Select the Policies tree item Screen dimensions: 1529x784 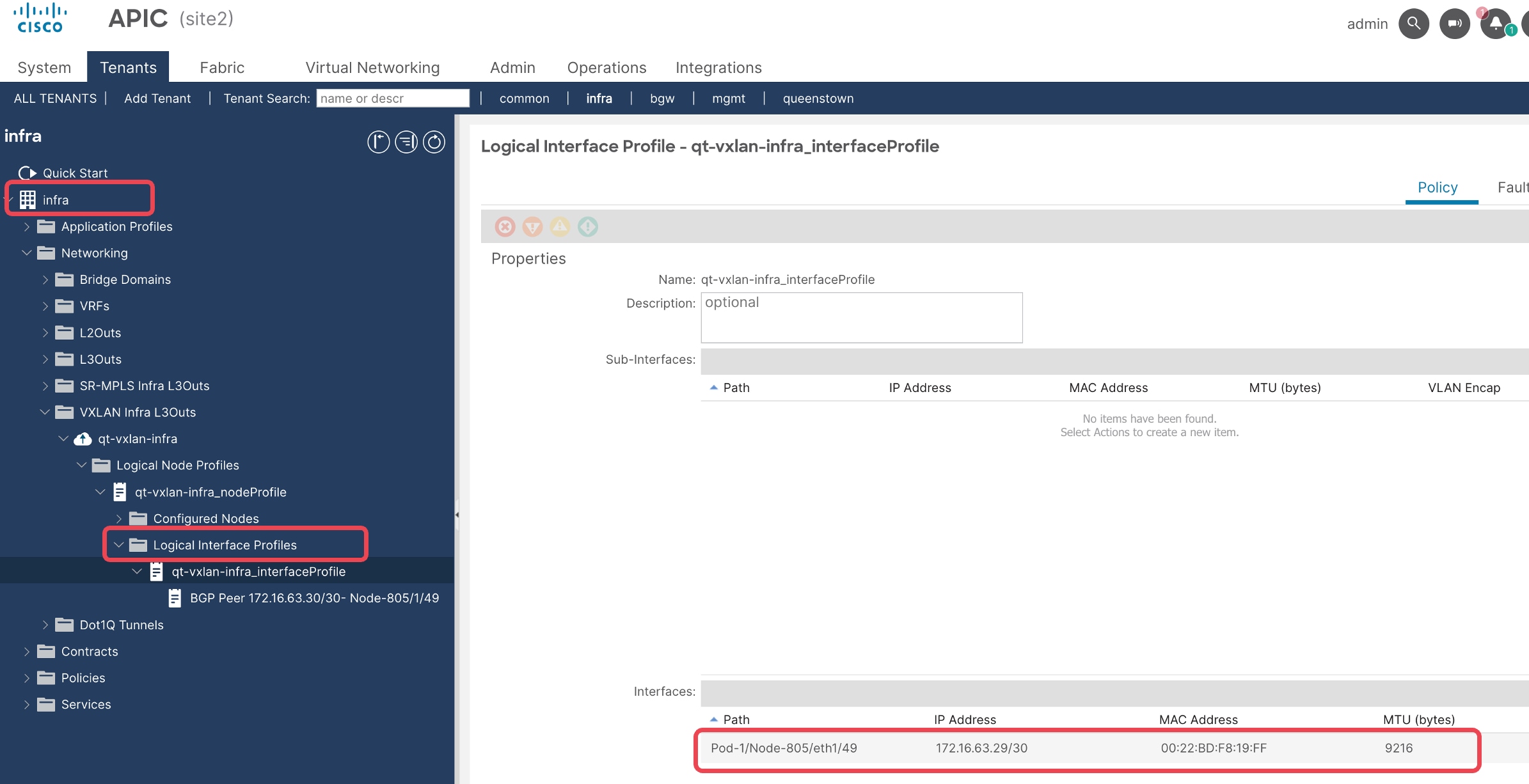pyautogui.click(x=83, y=678)
